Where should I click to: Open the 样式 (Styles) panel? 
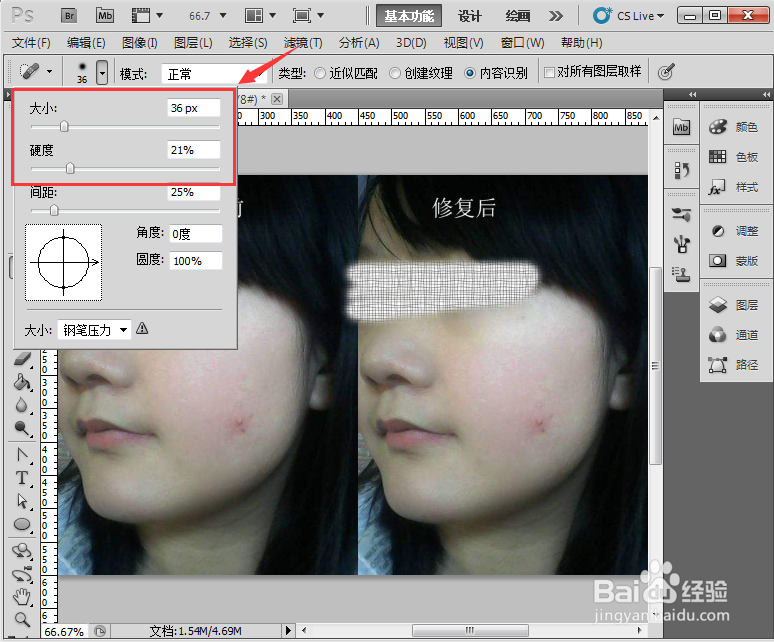tap(734, 188)
